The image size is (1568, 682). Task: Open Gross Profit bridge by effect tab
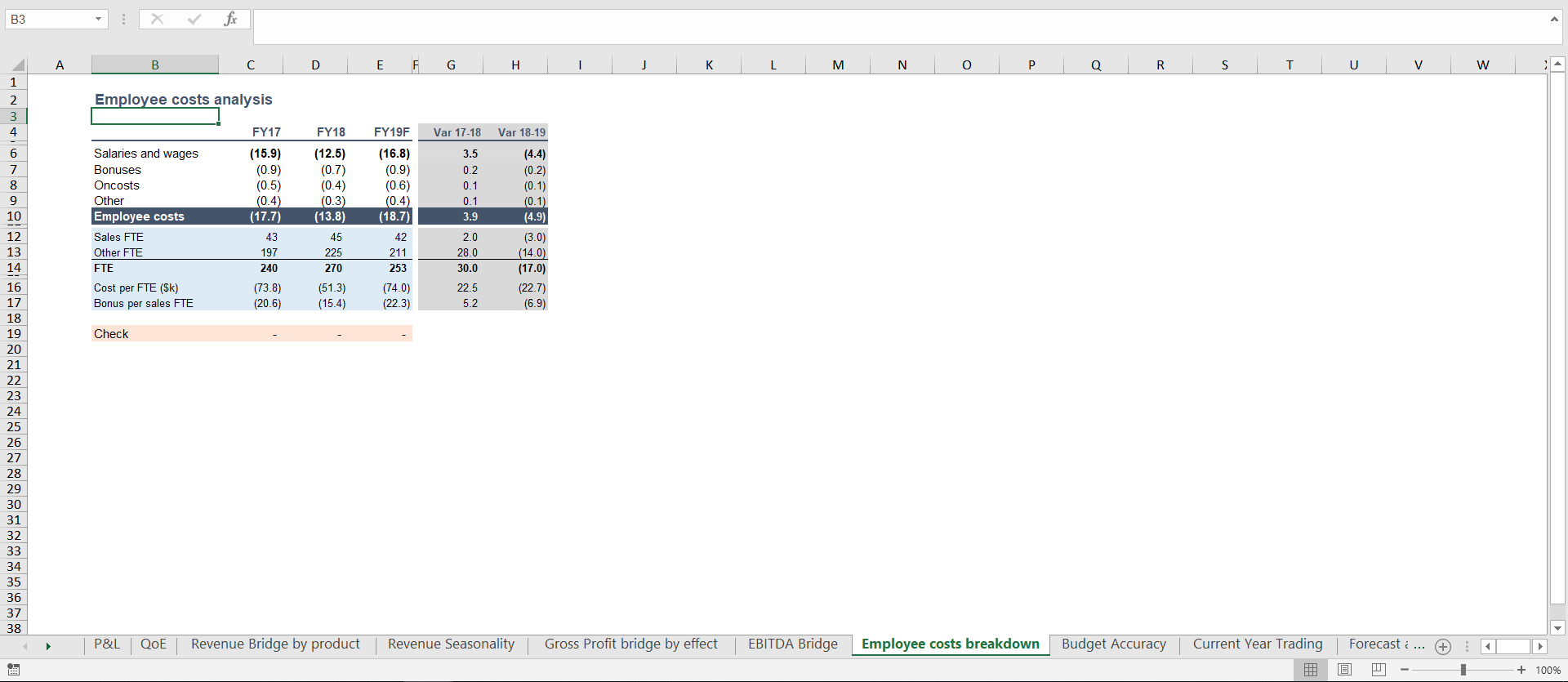click(631, 644)
